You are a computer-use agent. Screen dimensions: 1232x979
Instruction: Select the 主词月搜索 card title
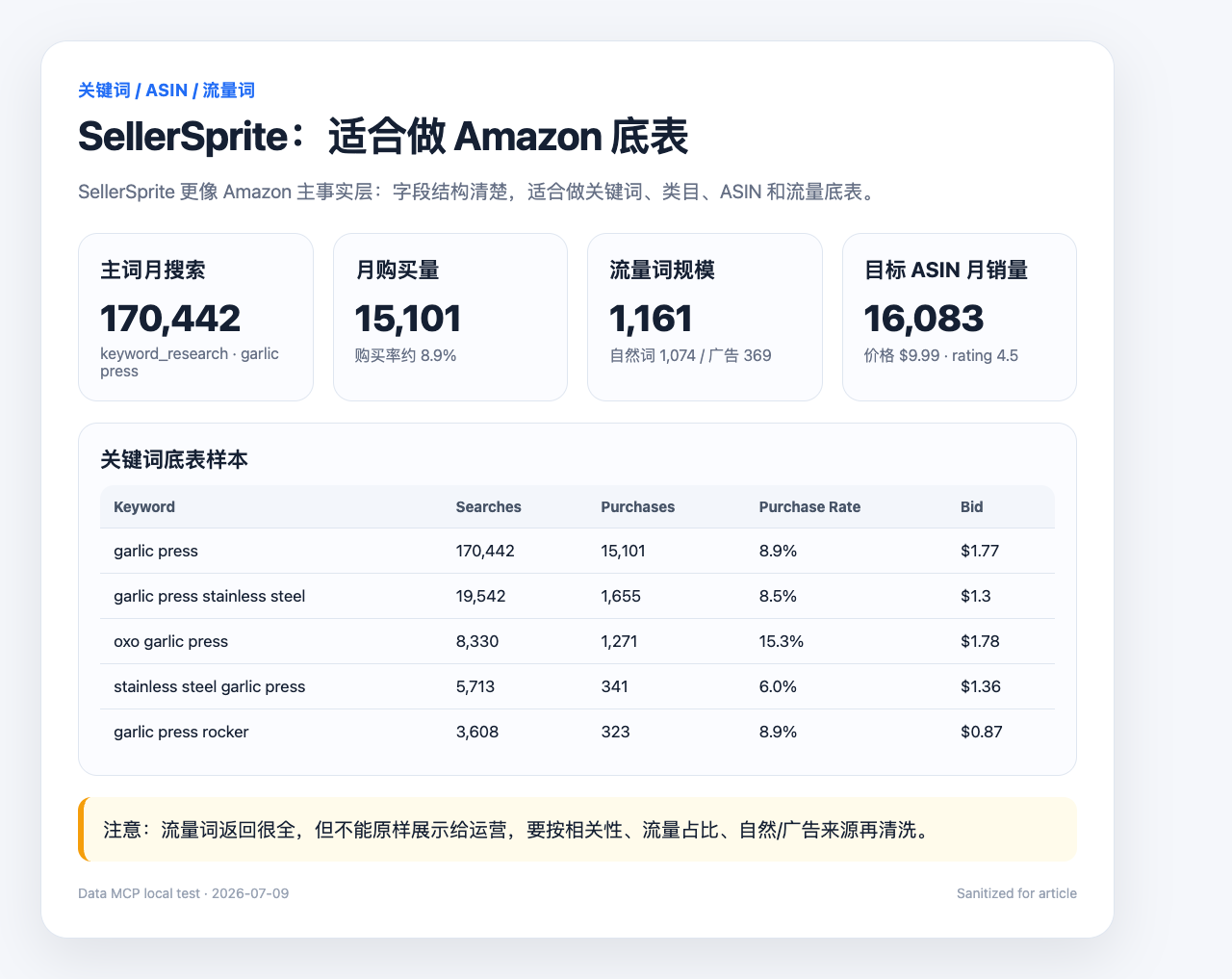[x=153, y=271]
